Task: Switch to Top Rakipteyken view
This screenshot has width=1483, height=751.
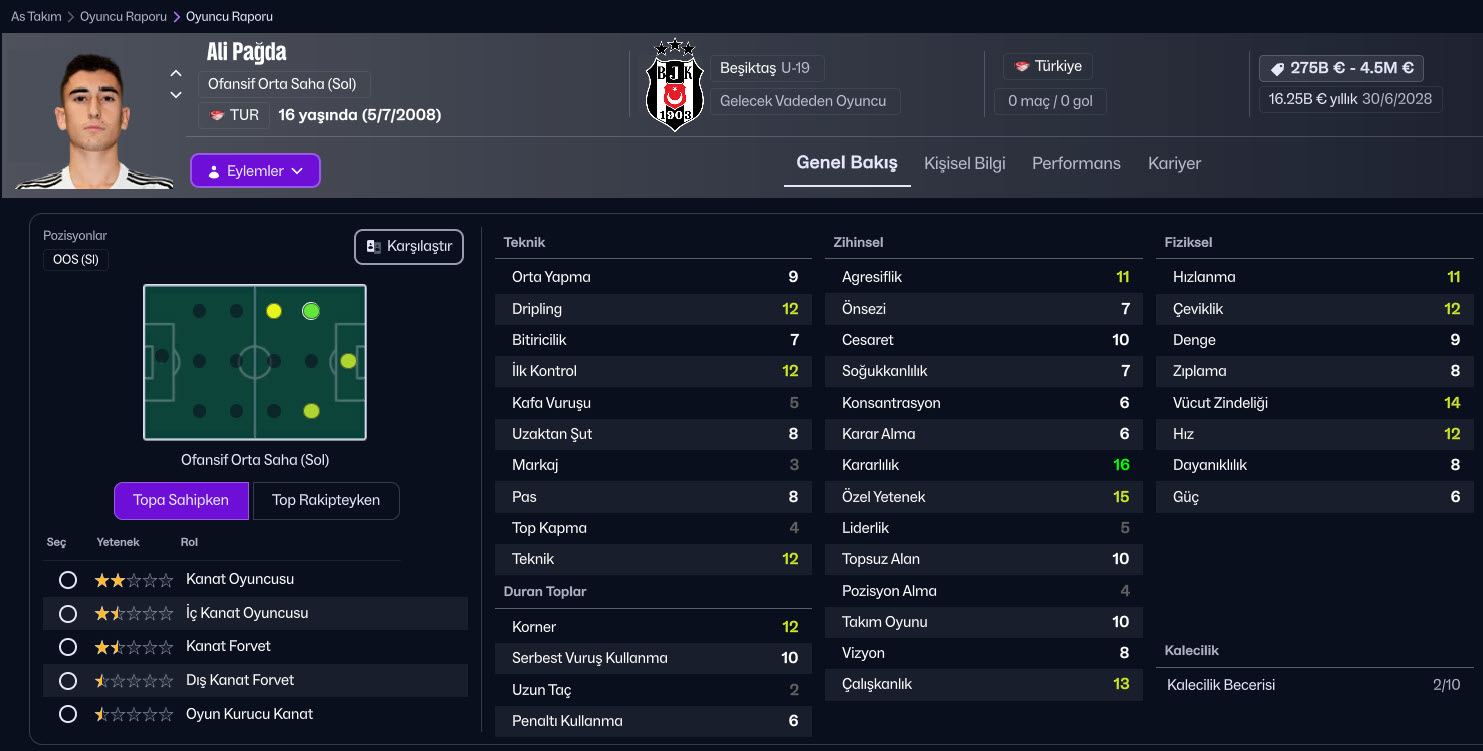Action: (325, 500)
